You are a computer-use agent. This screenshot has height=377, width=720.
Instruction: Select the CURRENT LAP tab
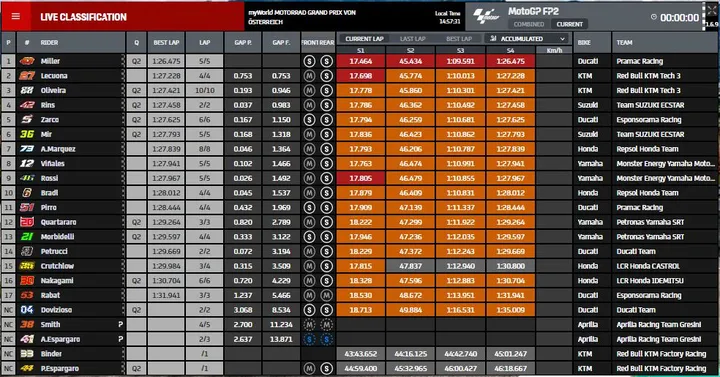tap(364, 39)
